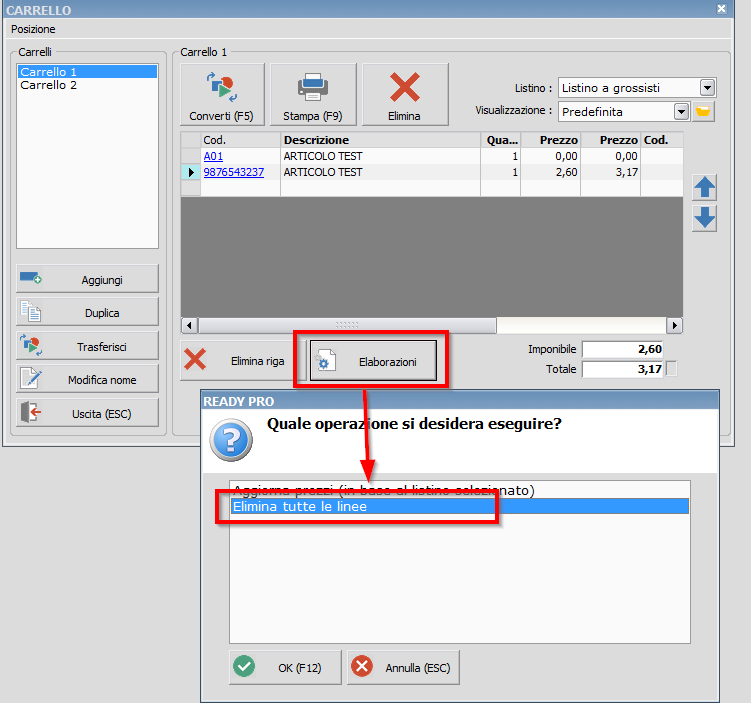Toggle the checkbox next to Totale

[672, 369]
